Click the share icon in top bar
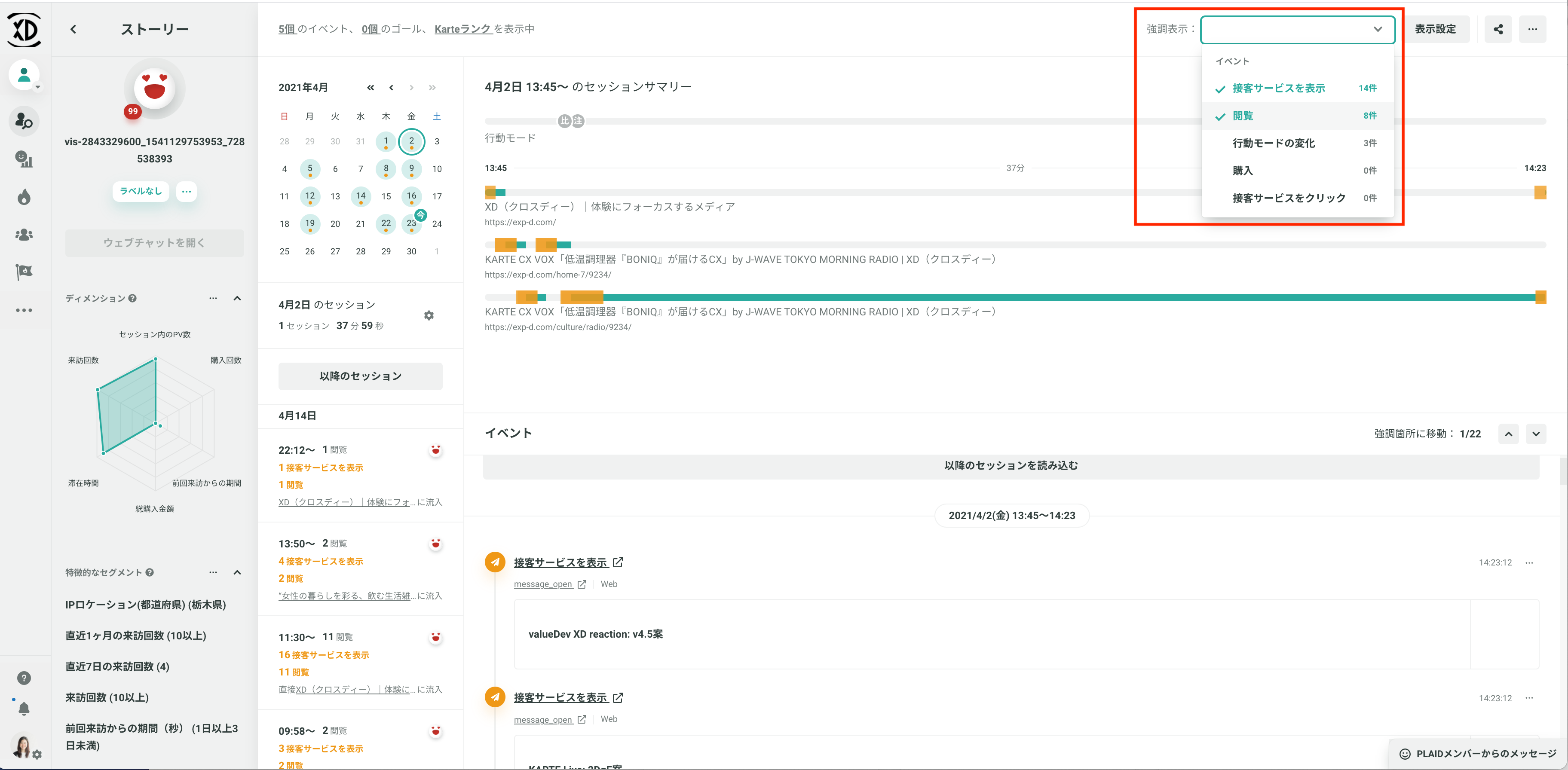The image size is (1568, 770). (x=1498, y=29)
